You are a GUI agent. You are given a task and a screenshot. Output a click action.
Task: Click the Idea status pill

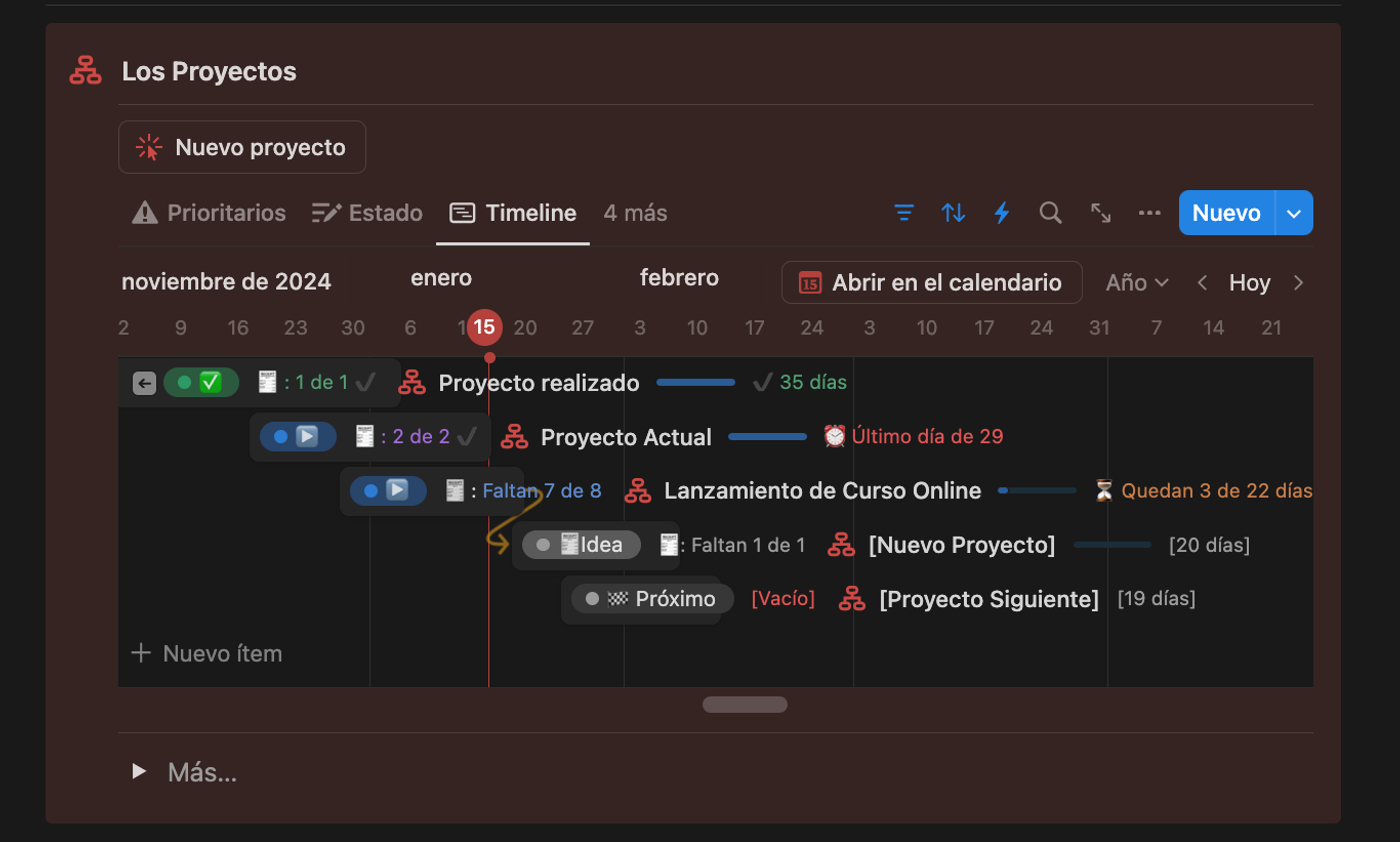coord(581,545)
